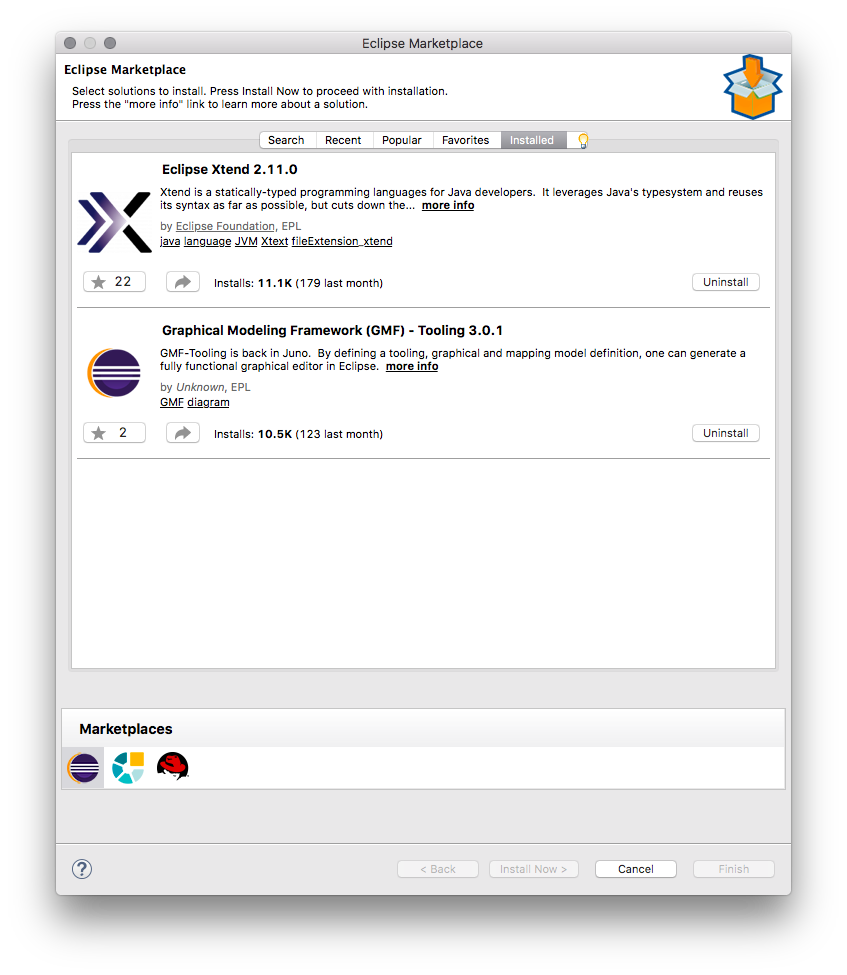This screenshot has width=847, height=975.
Task: Click the diagram tag link
Action: coord(208,402)
